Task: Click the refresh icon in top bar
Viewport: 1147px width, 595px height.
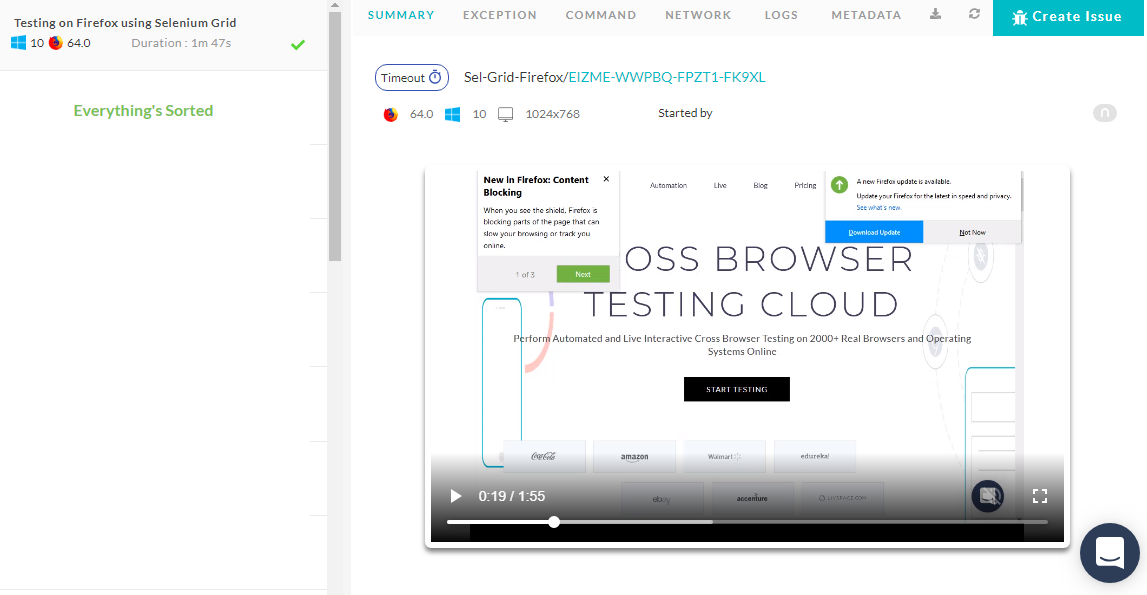Action: click(x=974, y=14)
